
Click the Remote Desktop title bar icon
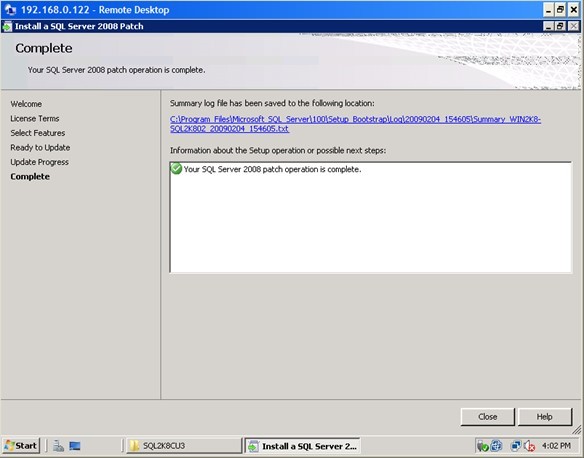(x=10, y=10)
